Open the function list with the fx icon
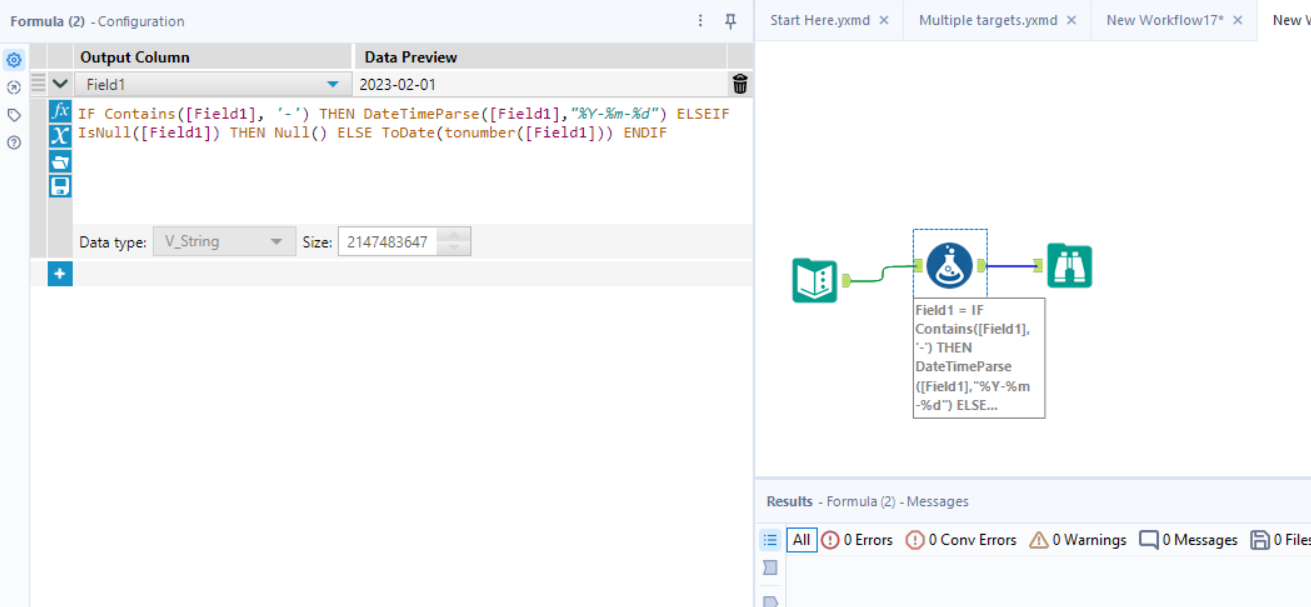This screenshot has width=1311, height=607. tap(60, 112)
